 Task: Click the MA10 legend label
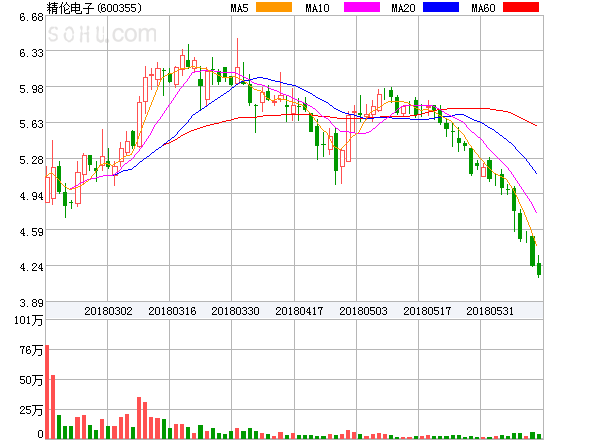click(317, 8)
